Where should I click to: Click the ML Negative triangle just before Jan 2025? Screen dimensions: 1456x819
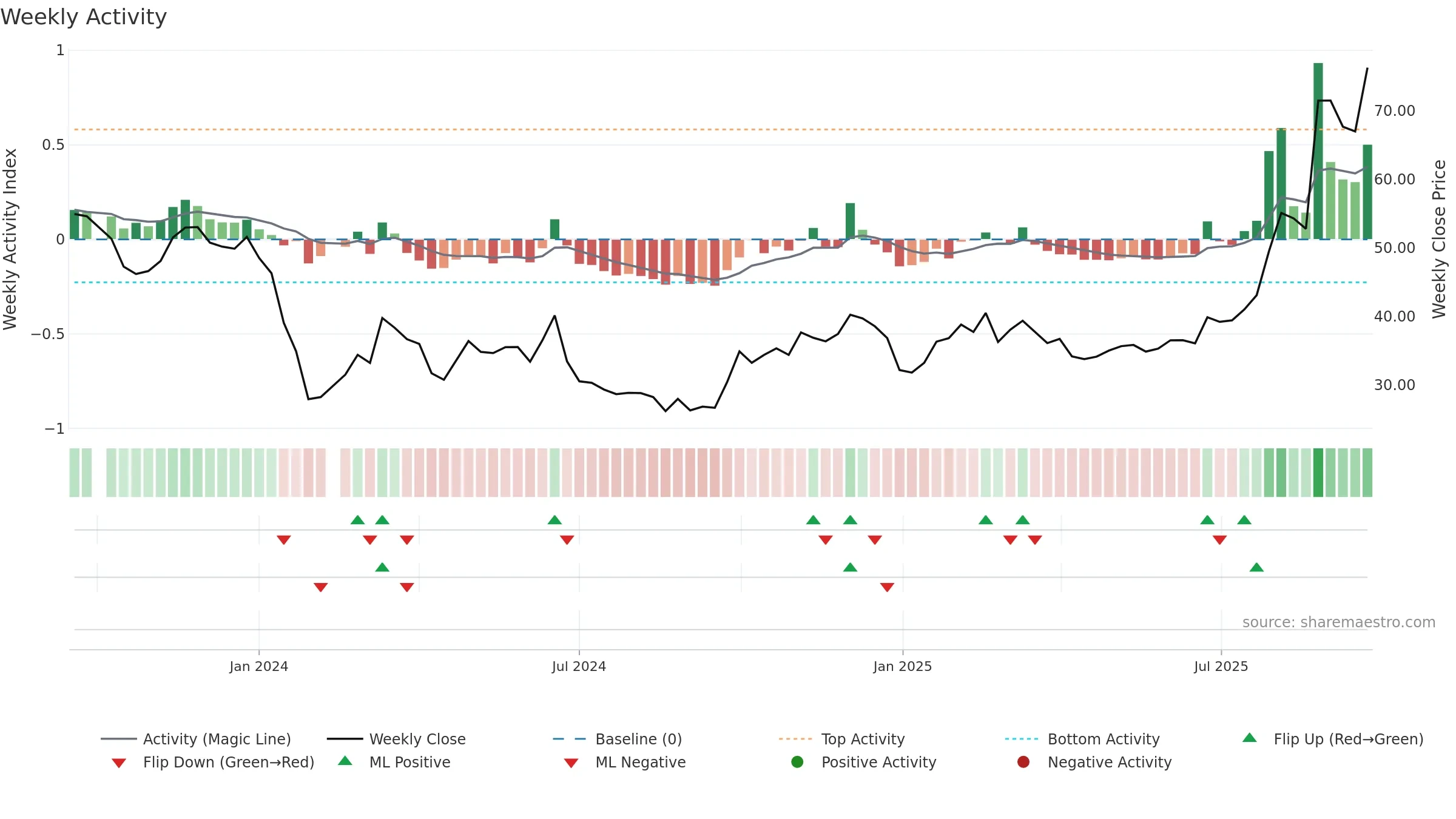click(887, 587)
